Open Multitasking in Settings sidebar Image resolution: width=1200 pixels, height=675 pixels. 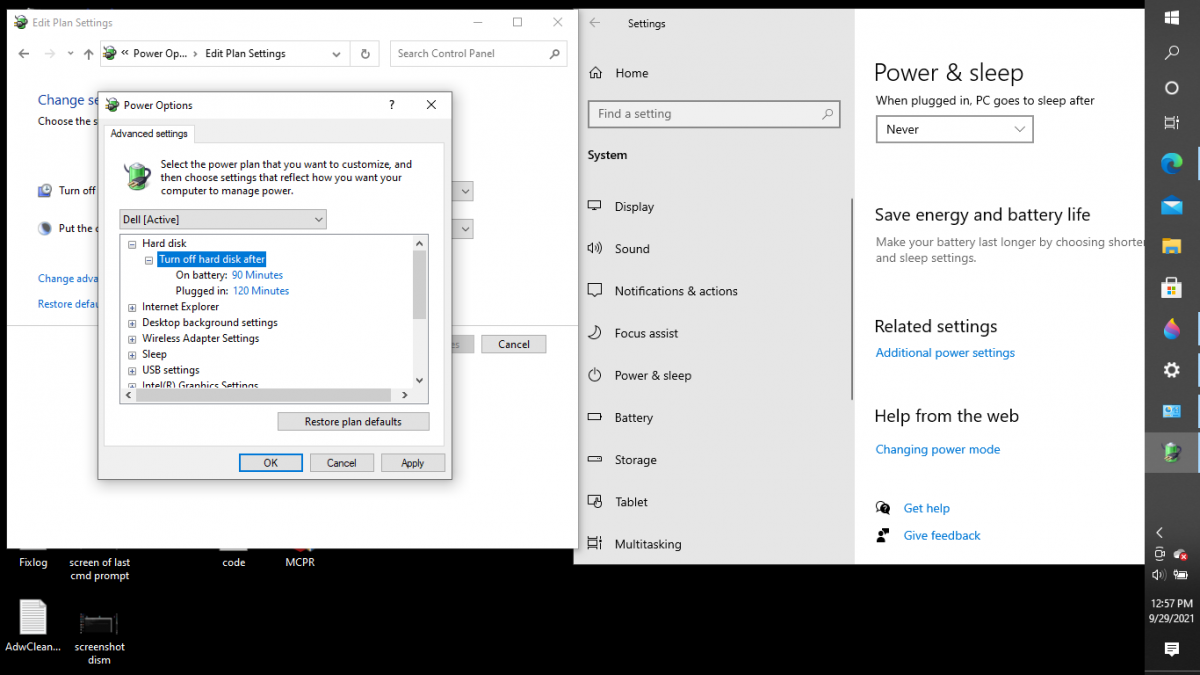point(648,544)
